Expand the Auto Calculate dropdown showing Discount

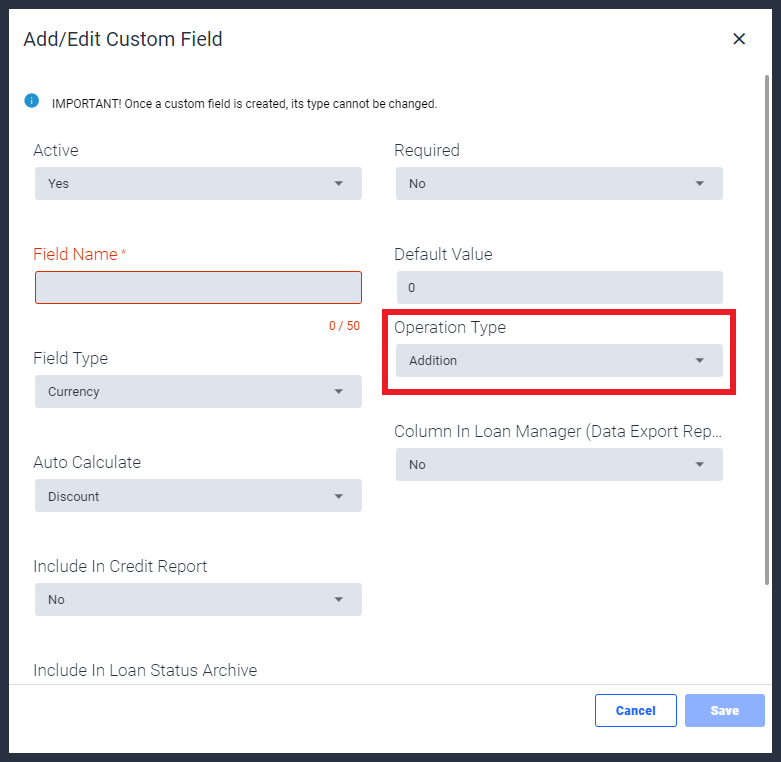[198, 496]
